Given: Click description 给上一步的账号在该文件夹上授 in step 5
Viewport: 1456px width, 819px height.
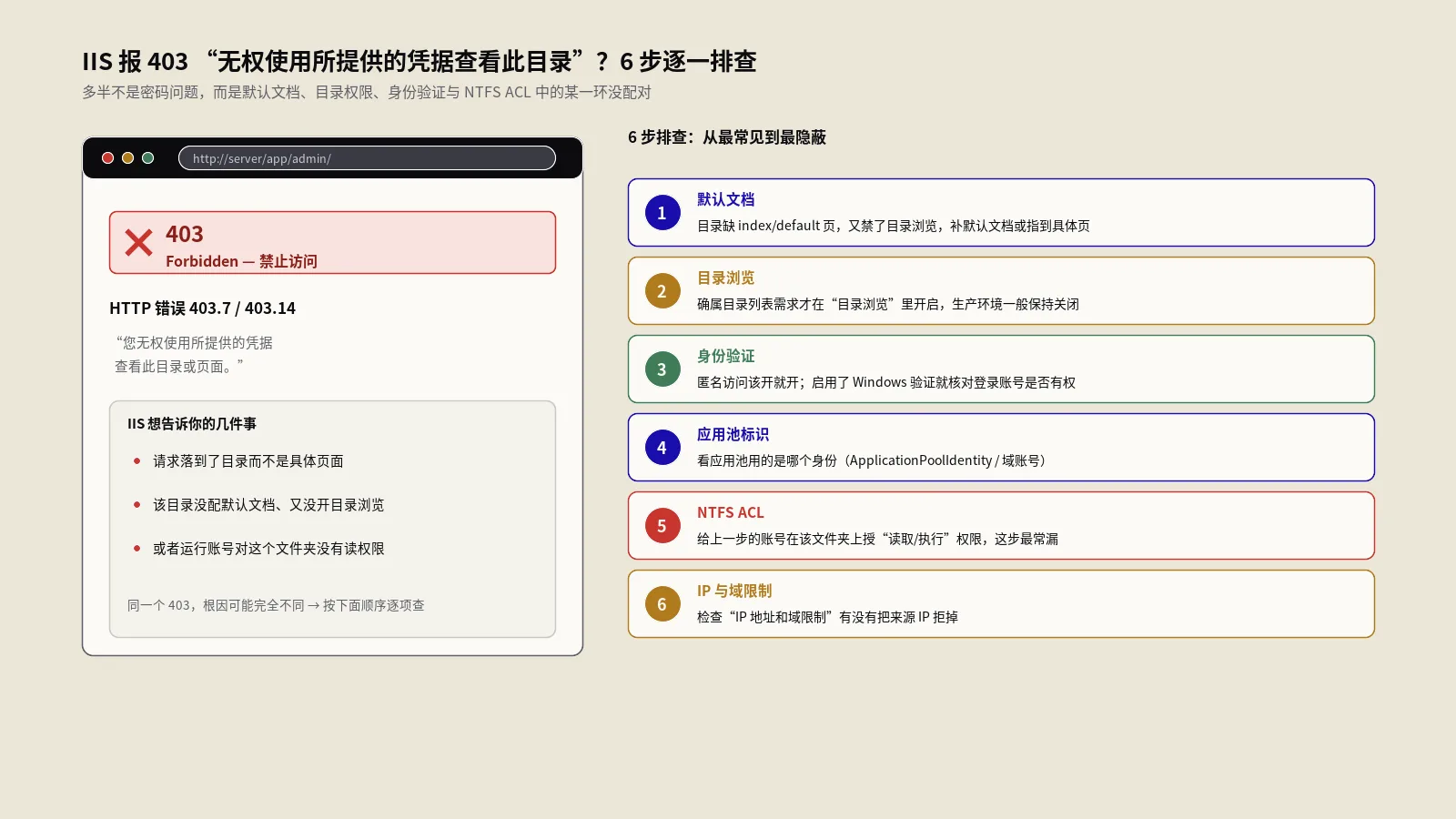Looking at the screenshot, I should [877, 539].
